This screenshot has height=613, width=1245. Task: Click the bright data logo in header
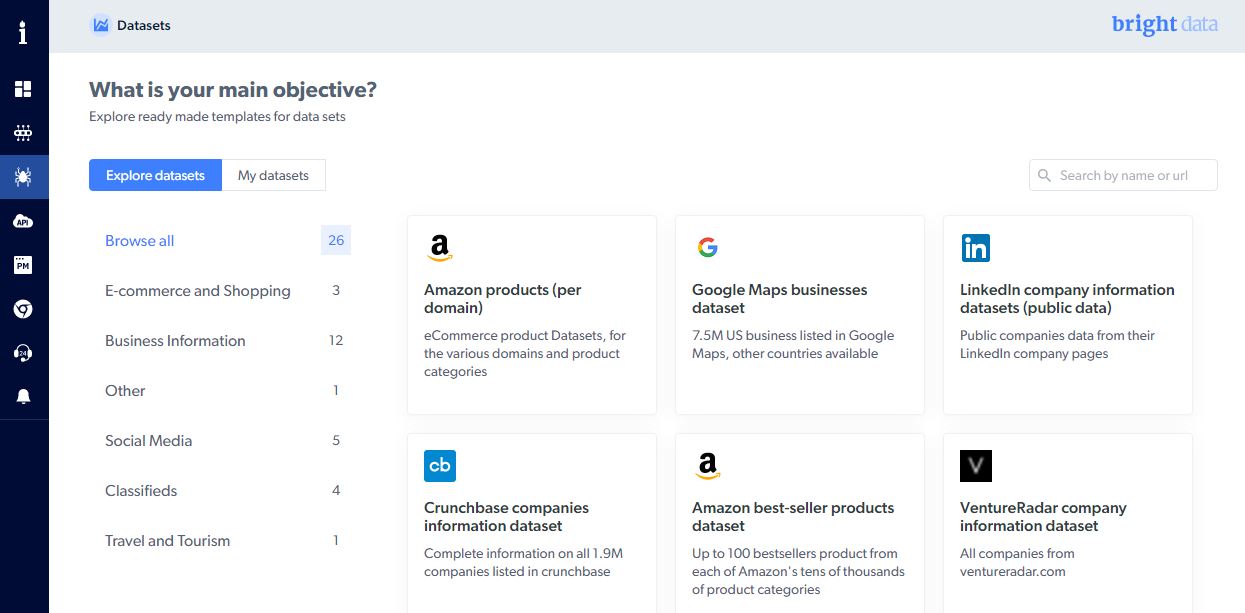click(x=1164, y=25)
